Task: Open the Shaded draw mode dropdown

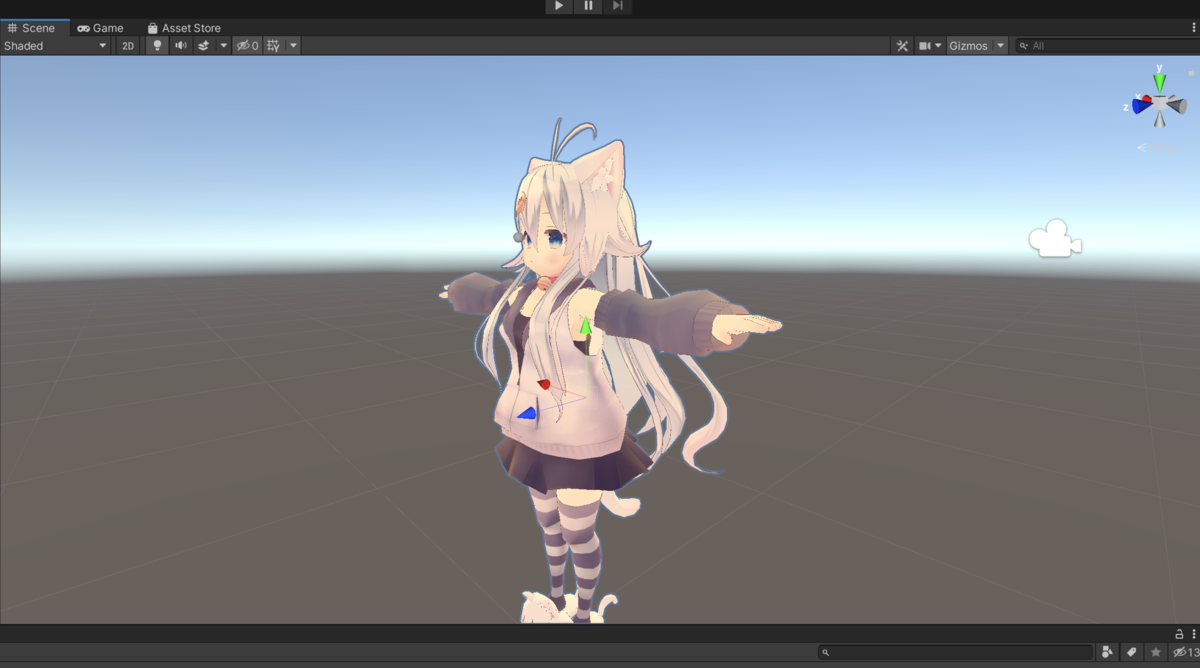Action: (x=50, y=45)
